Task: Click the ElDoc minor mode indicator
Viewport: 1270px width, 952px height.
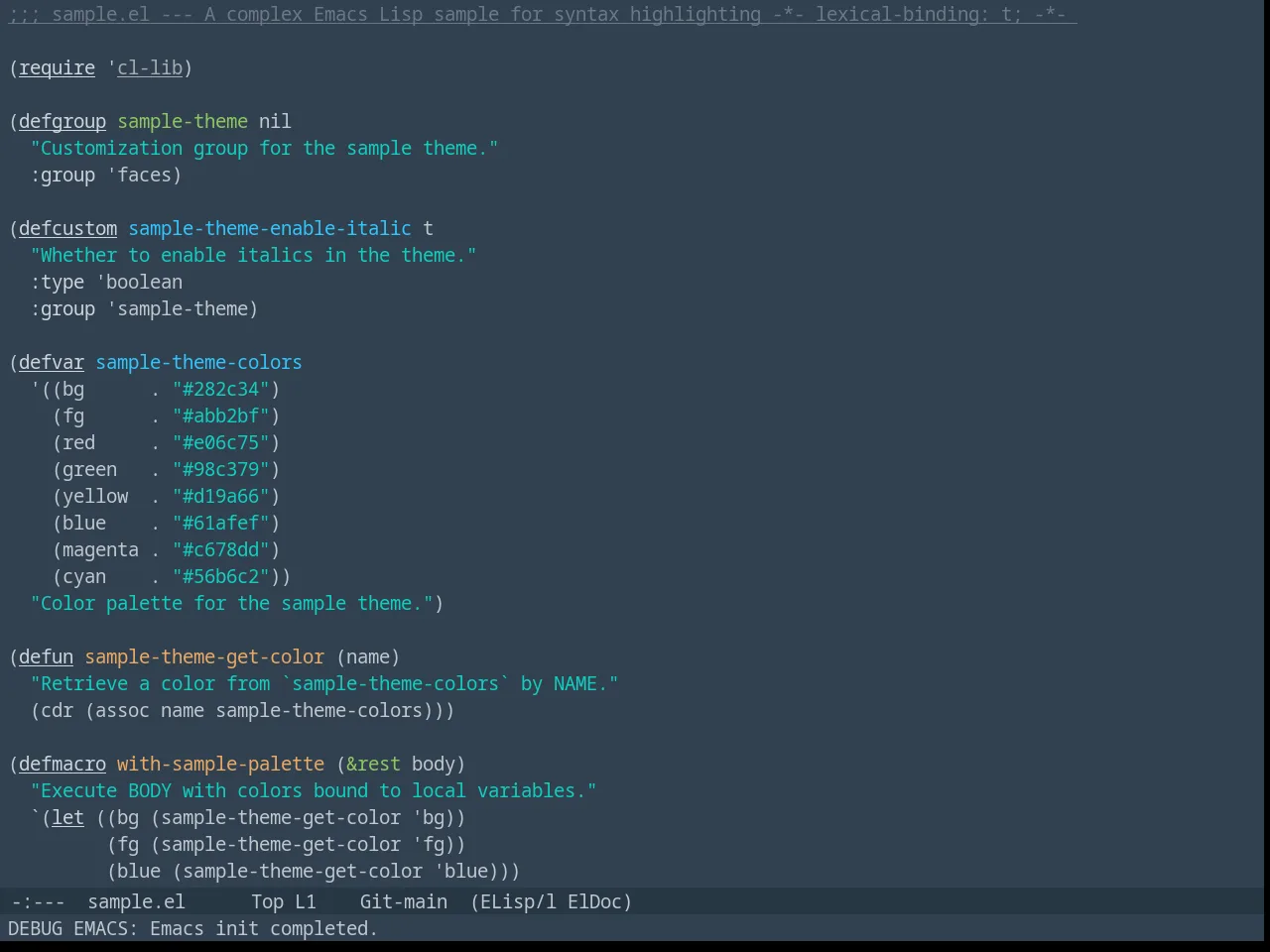Action: click(594, 901)
